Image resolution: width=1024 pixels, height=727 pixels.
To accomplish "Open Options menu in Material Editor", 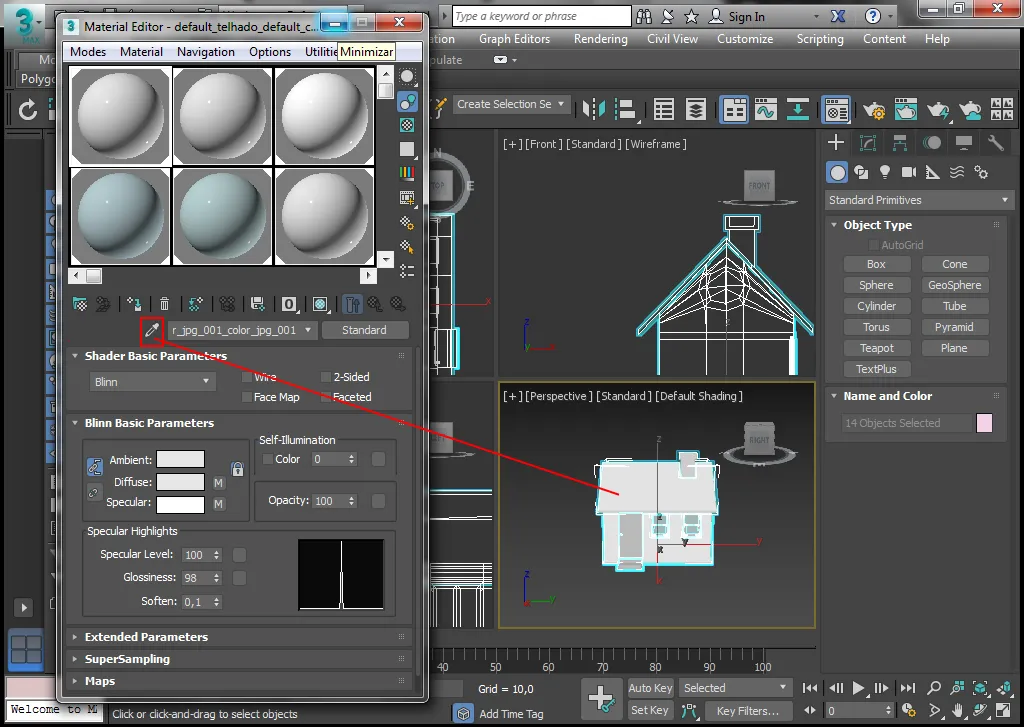I will click(x=270, y=52).
